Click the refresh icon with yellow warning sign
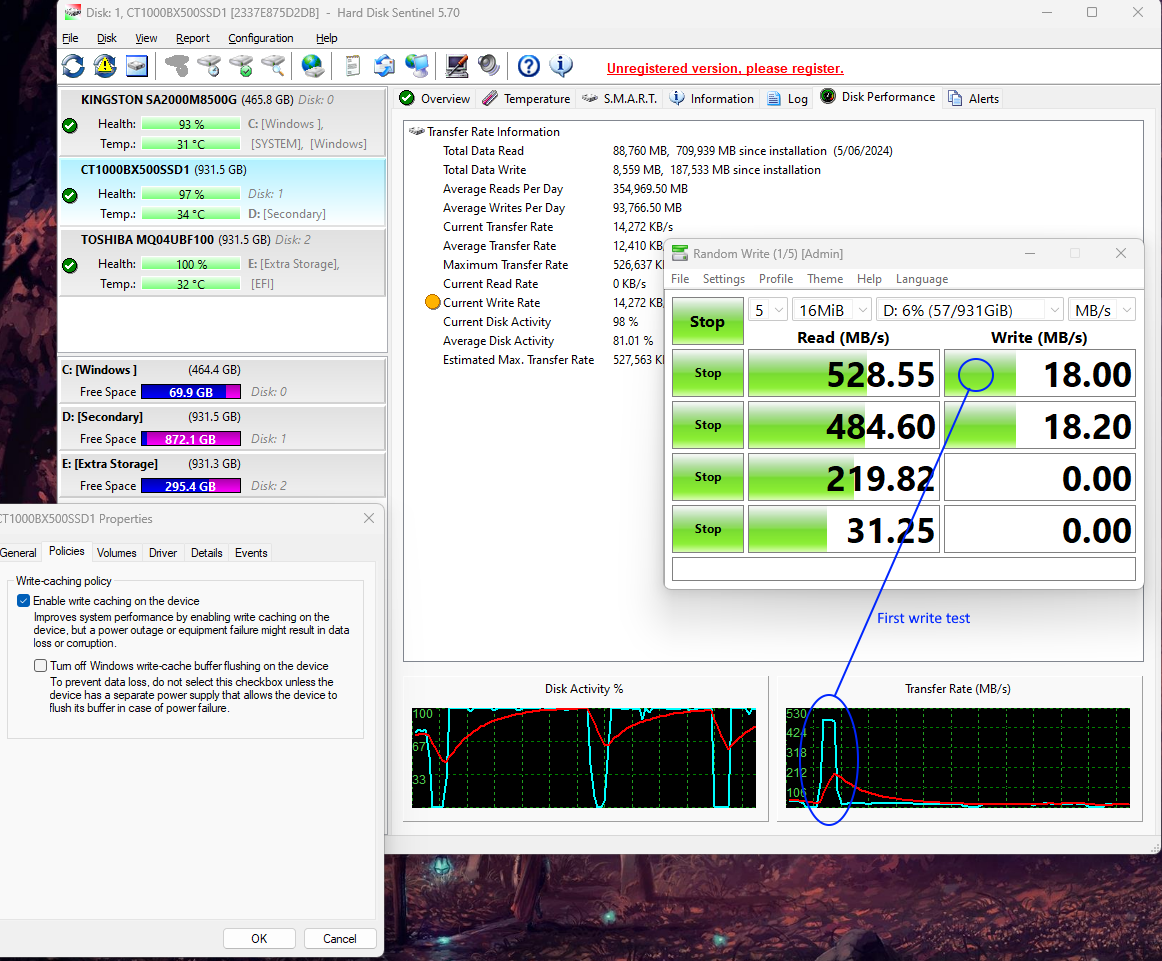 (104, 66)
